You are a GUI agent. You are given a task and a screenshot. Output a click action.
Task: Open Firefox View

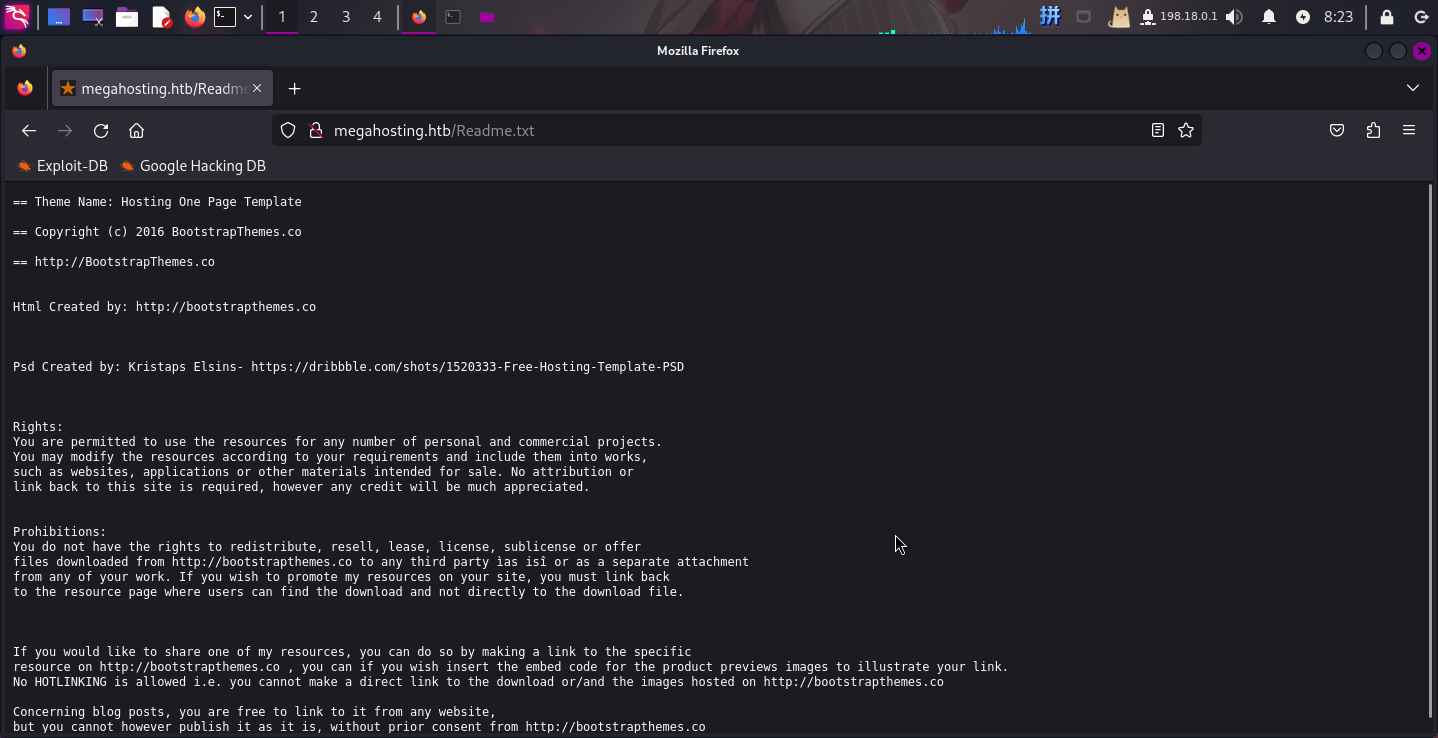click(25, 88)
